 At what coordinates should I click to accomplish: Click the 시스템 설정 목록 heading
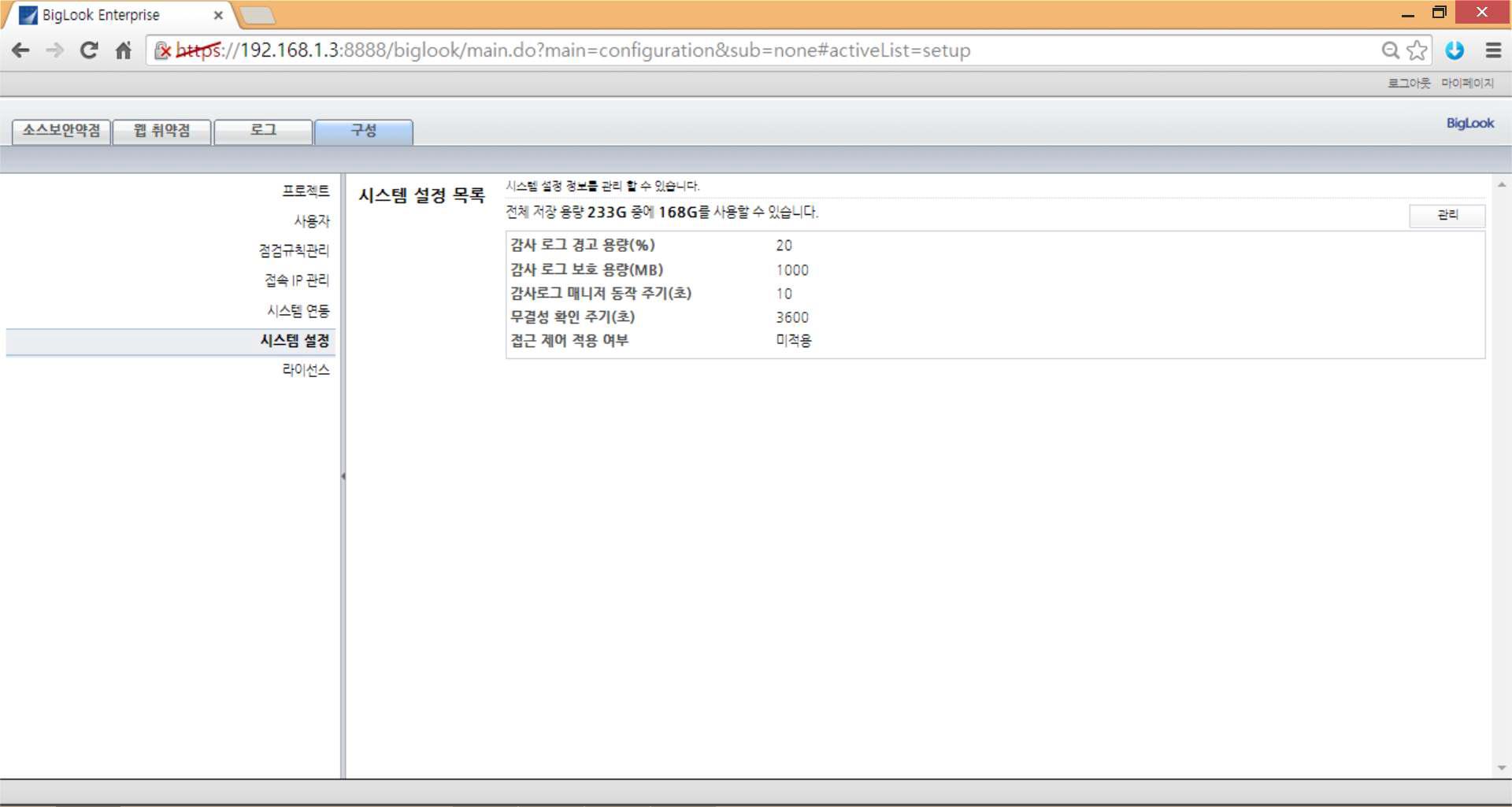coord(422,195)
